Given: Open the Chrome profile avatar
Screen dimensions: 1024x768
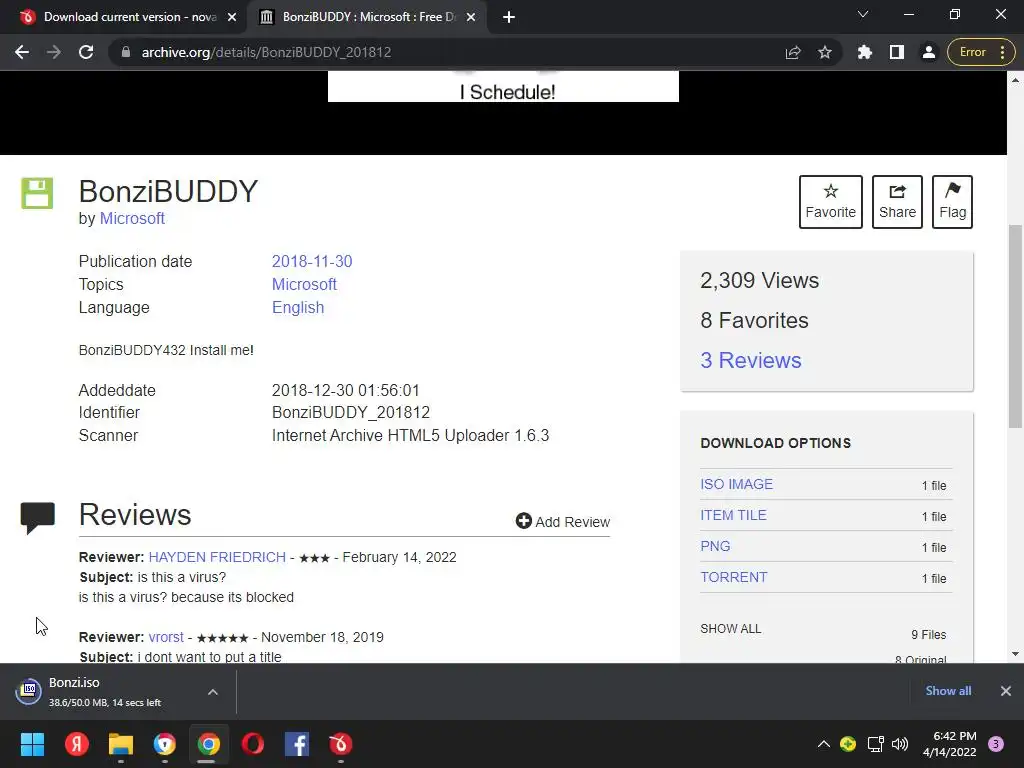Looking at the screenshot, I should click(x=928, y=52).
